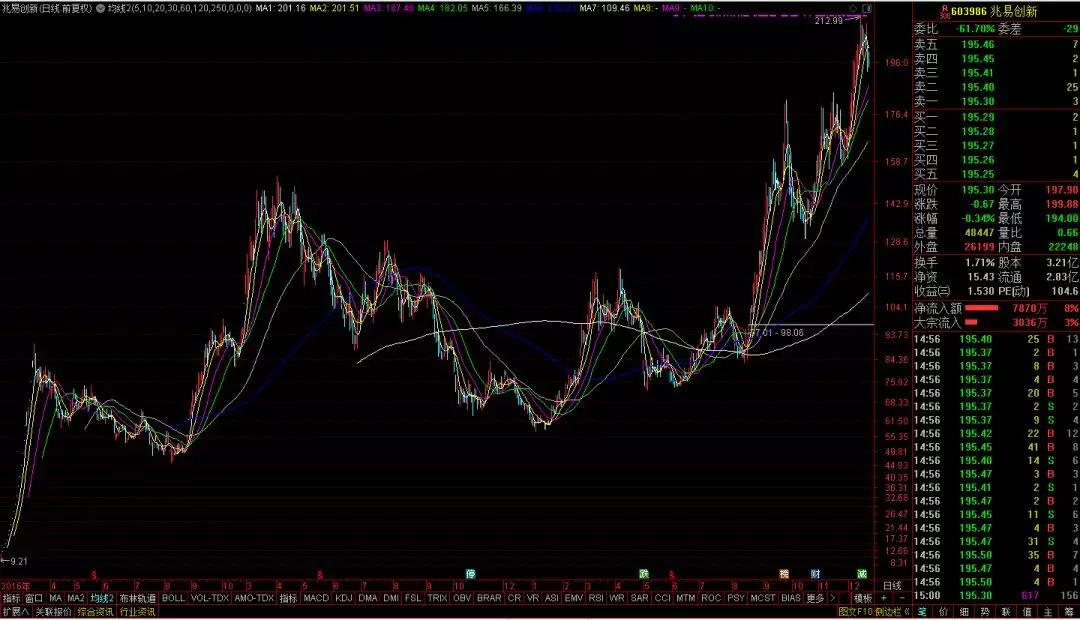
Task: Toggle the 布林轨道 Bollinger band overlay
Action: (x=138, y=598)
